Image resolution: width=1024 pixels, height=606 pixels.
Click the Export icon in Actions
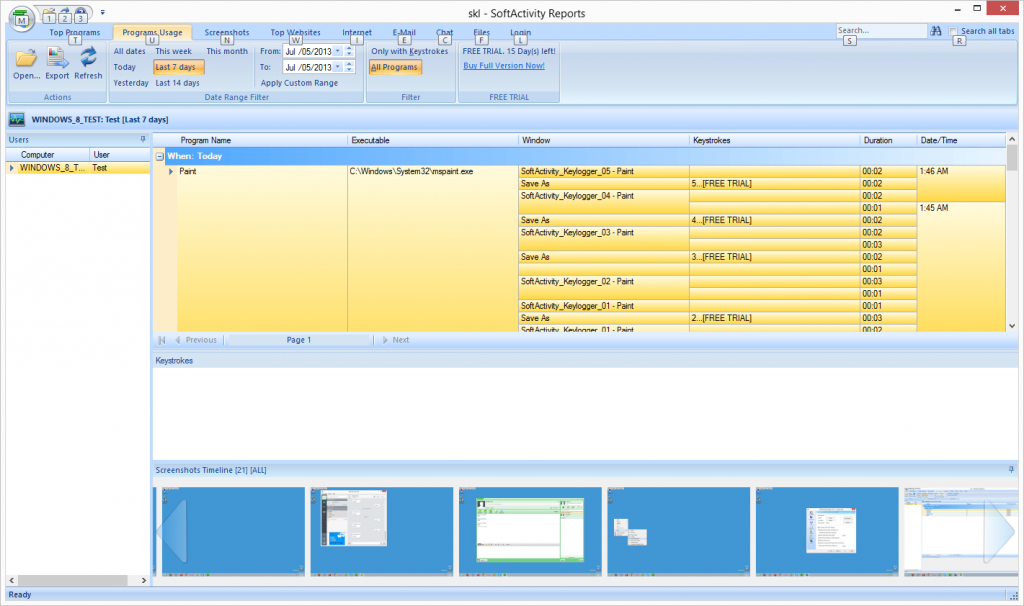pos(57,58)
